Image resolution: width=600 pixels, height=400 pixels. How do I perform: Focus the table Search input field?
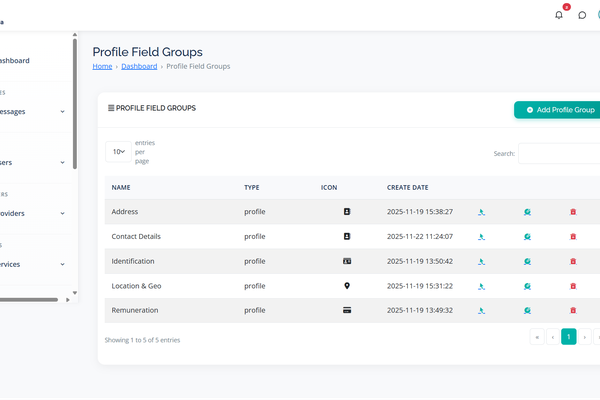pyautogui.click(x=558, y=154)
